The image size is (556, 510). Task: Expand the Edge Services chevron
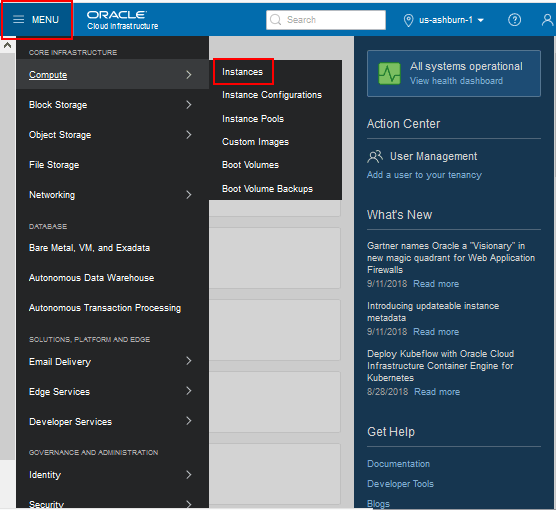(189, 391)
